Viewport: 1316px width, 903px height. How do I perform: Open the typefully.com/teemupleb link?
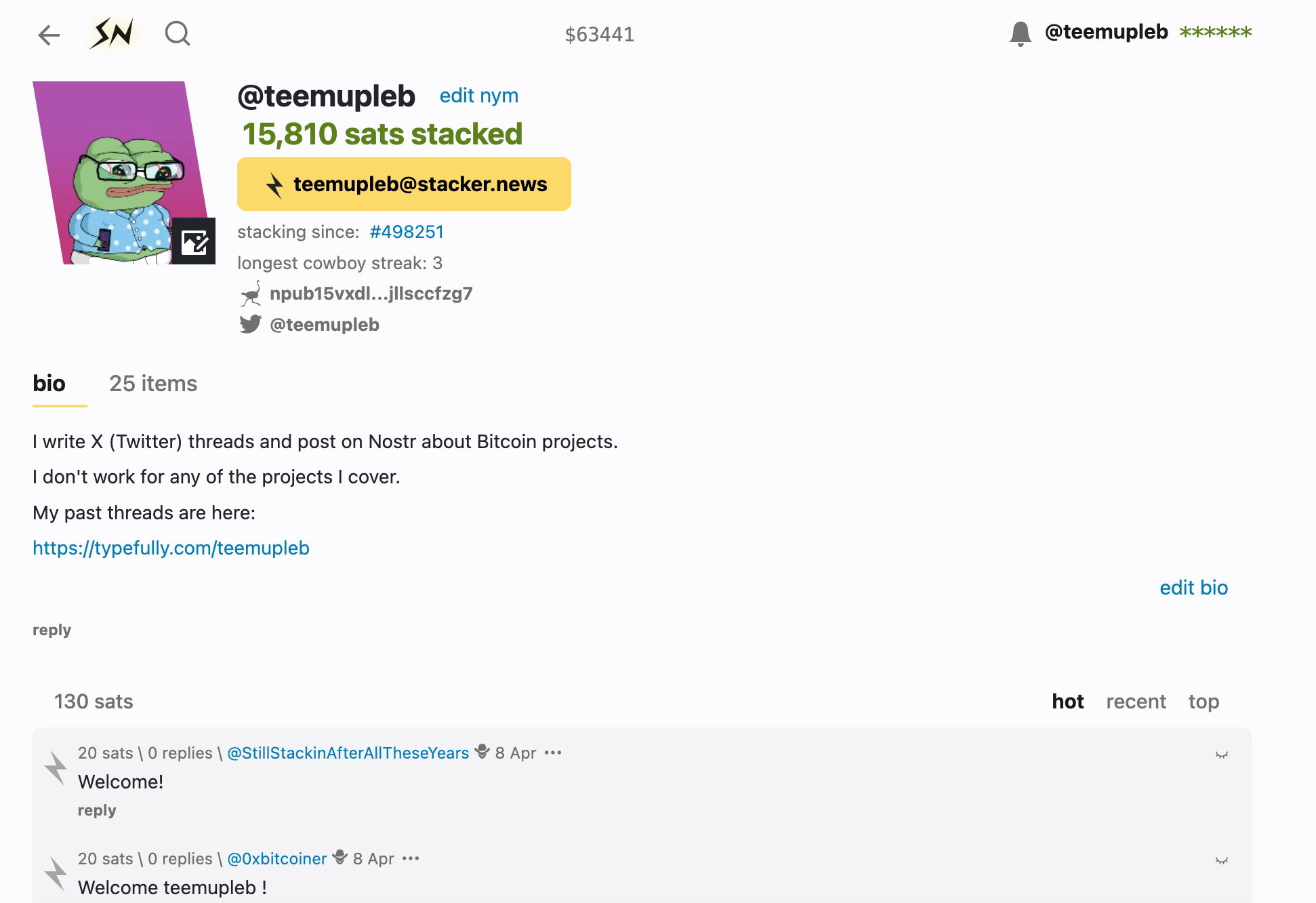click(x=171, y=548)
